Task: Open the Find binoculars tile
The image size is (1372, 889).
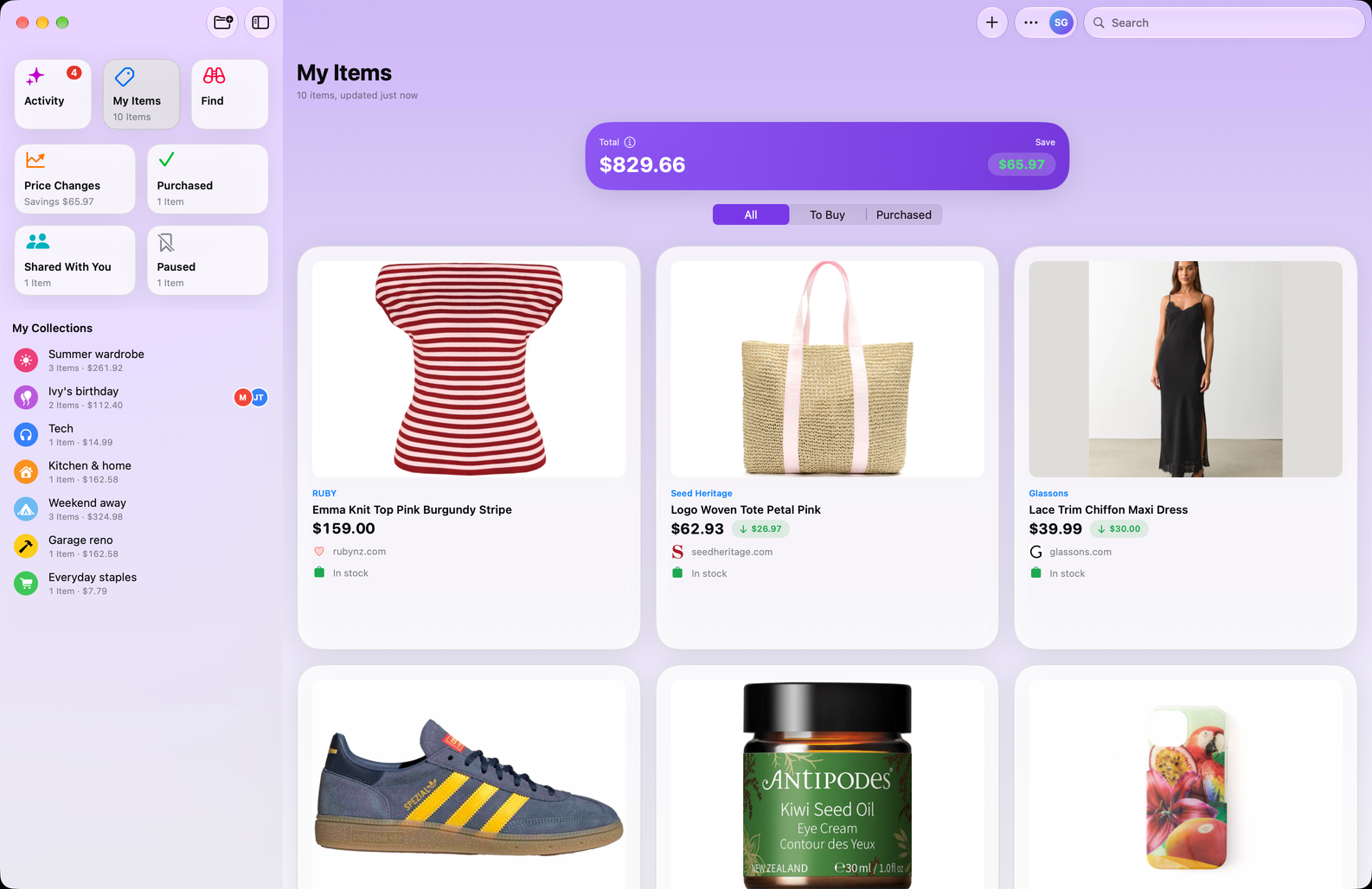Action: [x=229, y=94]
